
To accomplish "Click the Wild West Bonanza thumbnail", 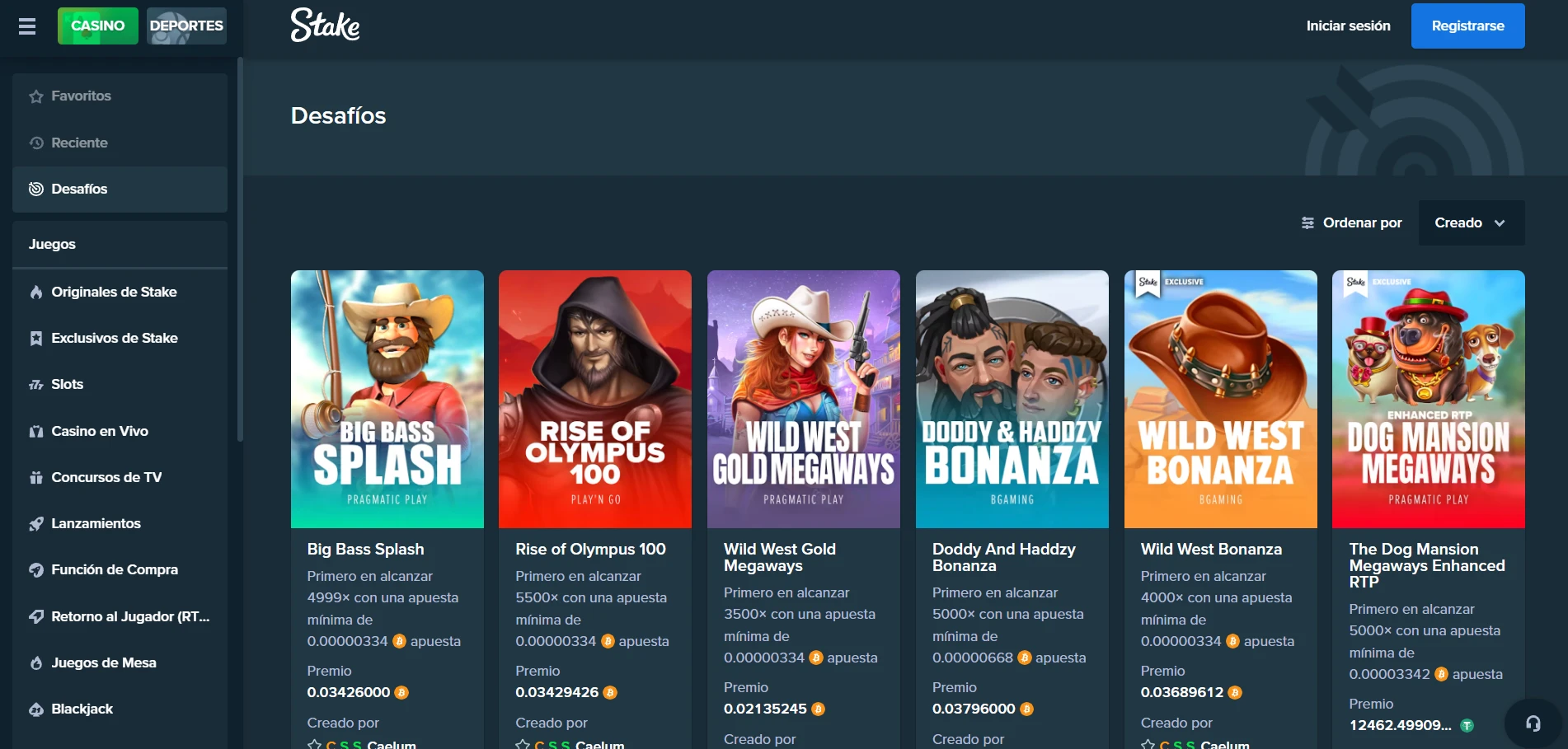I will [1221, 399].
